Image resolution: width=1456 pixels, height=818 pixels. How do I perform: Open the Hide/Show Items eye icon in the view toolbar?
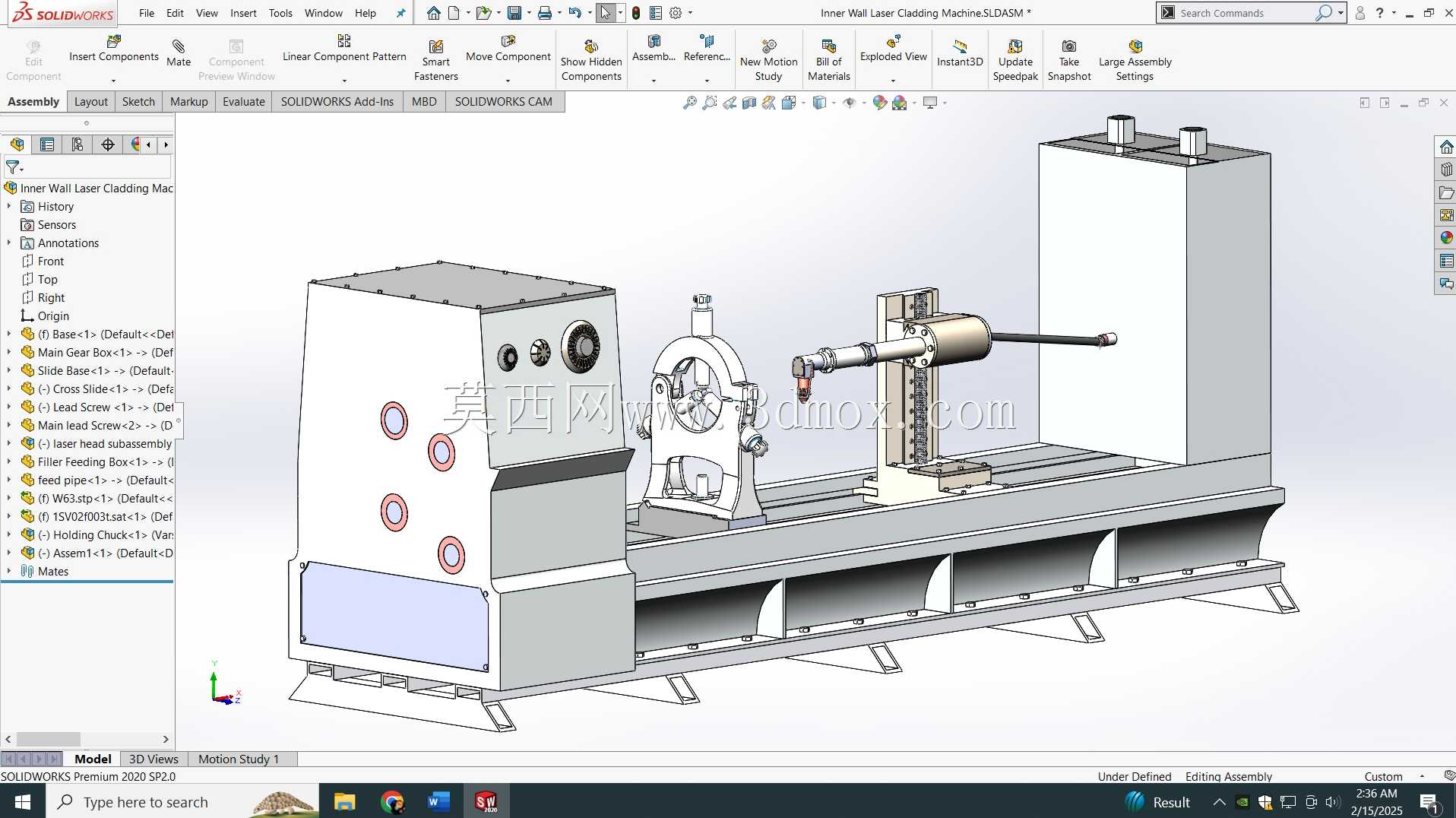coord(850,103)
